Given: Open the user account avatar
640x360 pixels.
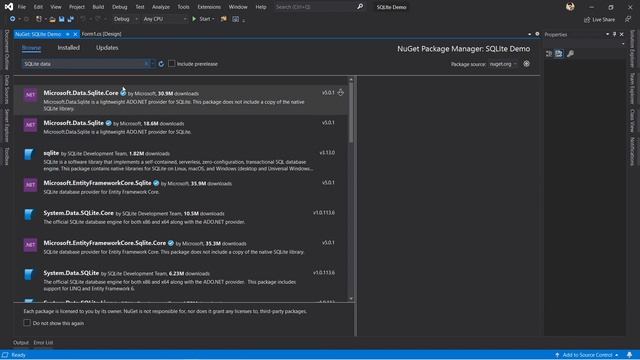Looking at the screenshot, I should [570, 7].
